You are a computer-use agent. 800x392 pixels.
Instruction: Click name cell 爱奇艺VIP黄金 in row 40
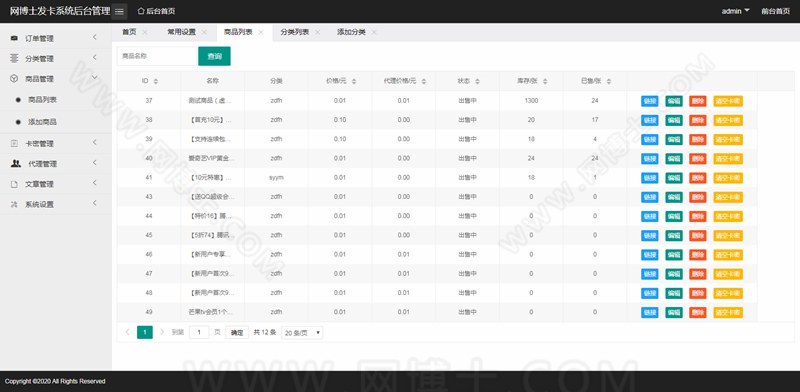coord(212,158)
